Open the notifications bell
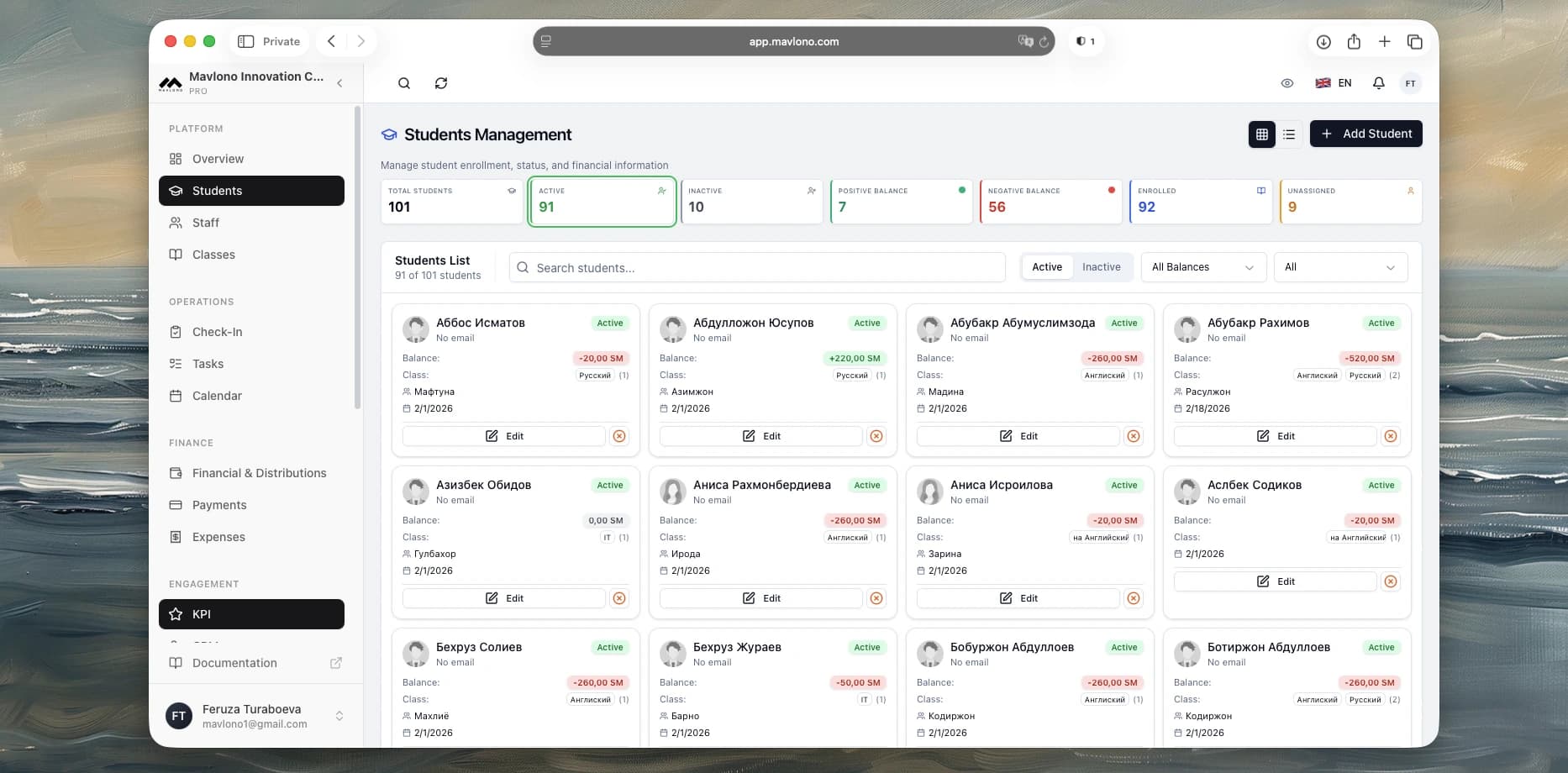This screenshot has width=1568, height=773. click(1378, 83)
